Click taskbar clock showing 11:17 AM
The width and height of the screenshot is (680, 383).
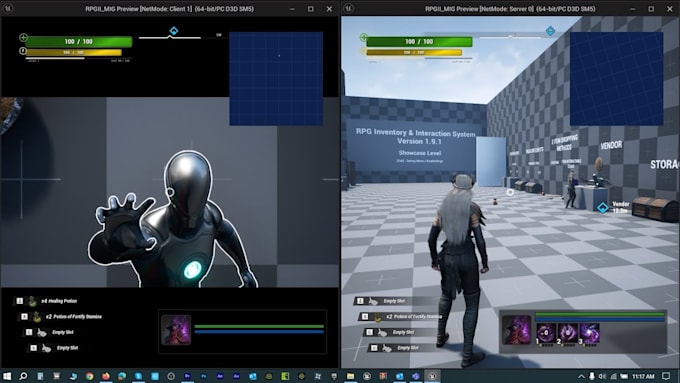click(x=643, y=376)
